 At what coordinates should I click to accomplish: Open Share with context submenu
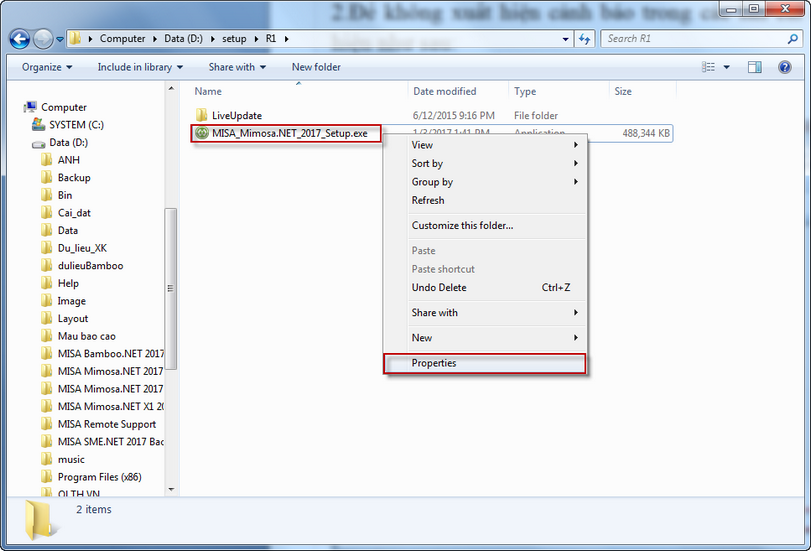pos(495,312)
